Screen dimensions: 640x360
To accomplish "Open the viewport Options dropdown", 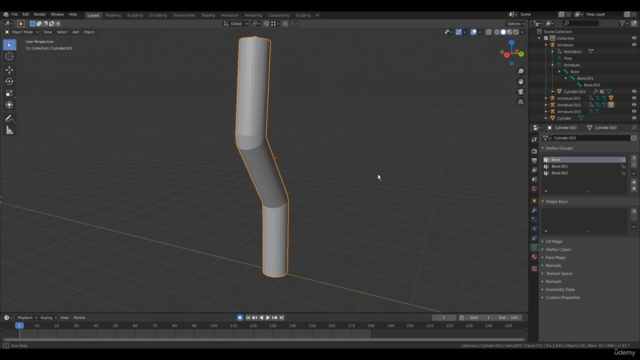I will click(x=516, y=24).
